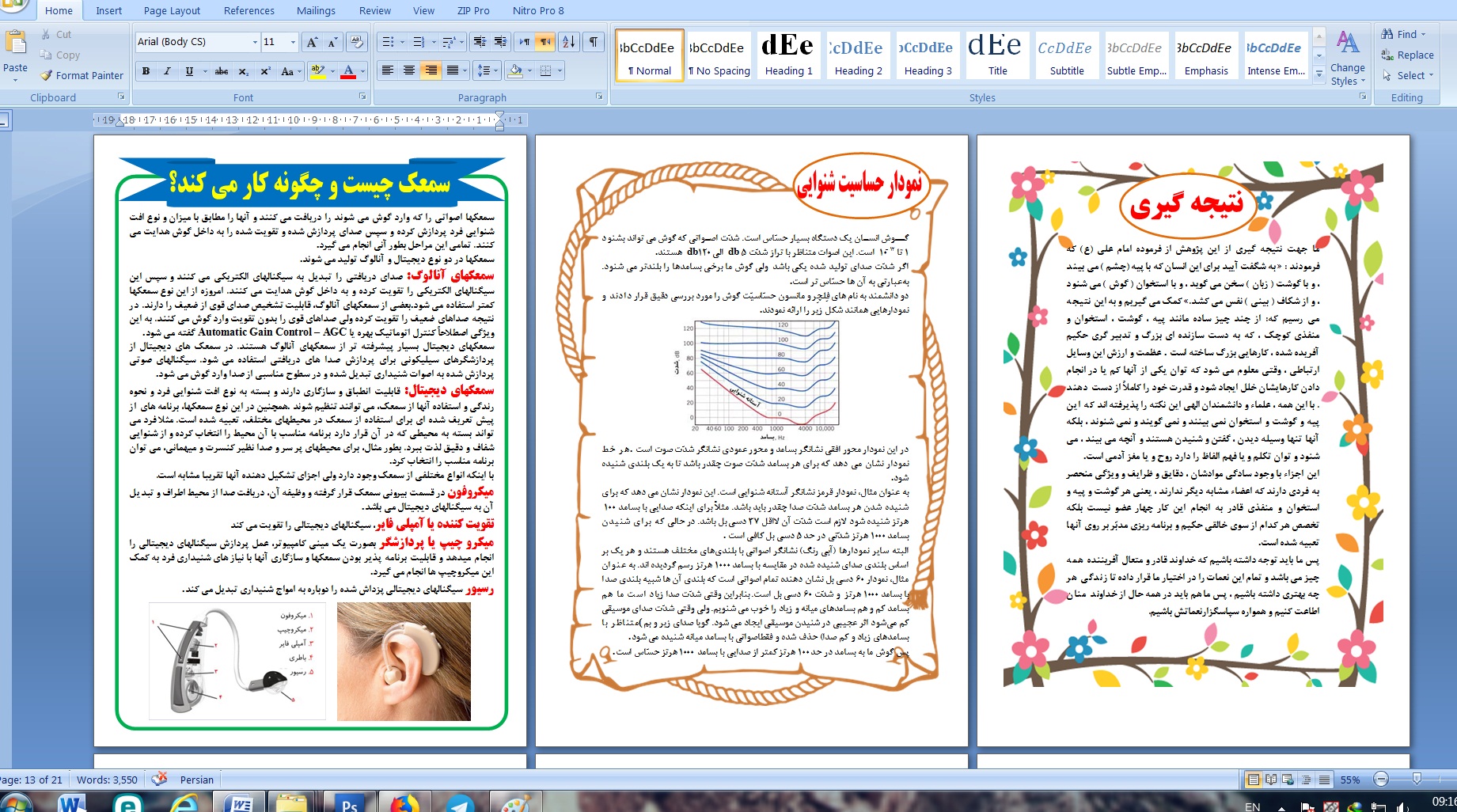Image resolution: width=1457 pixels, height=812 pixels.
Task: Apply strikethrough to selected text
Action: pos(222,71)
